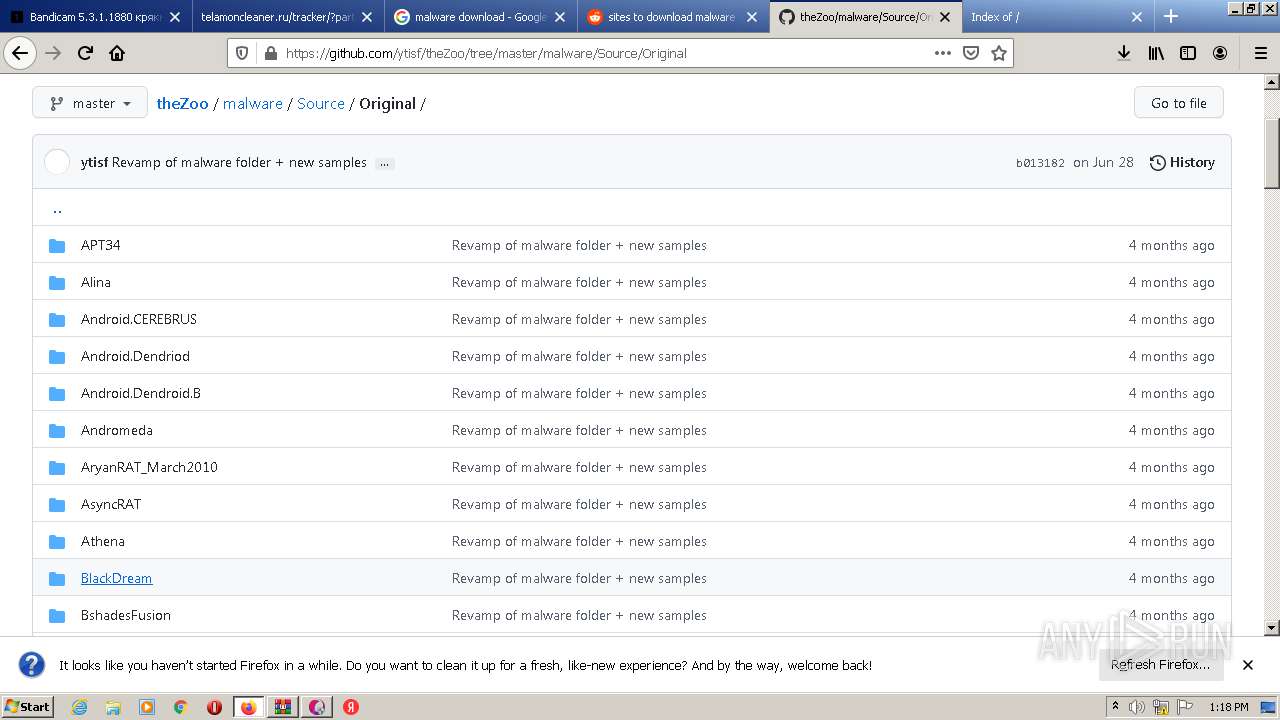The image size is (1280, 720).
Task: Show hidden system tray icons
Action: click(1115, 707)
